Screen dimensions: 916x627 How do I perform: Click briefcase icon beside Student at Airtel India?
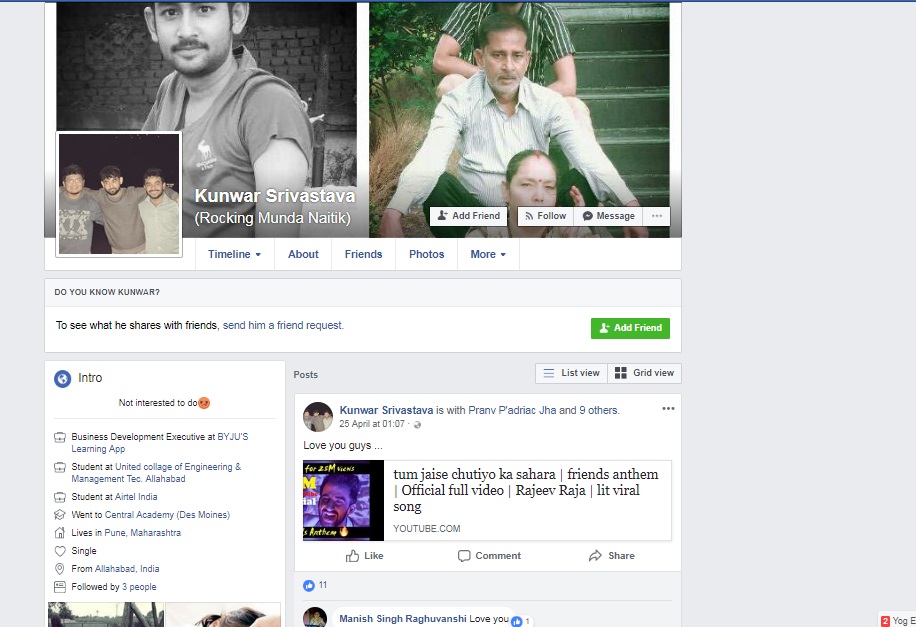point(60,497)
